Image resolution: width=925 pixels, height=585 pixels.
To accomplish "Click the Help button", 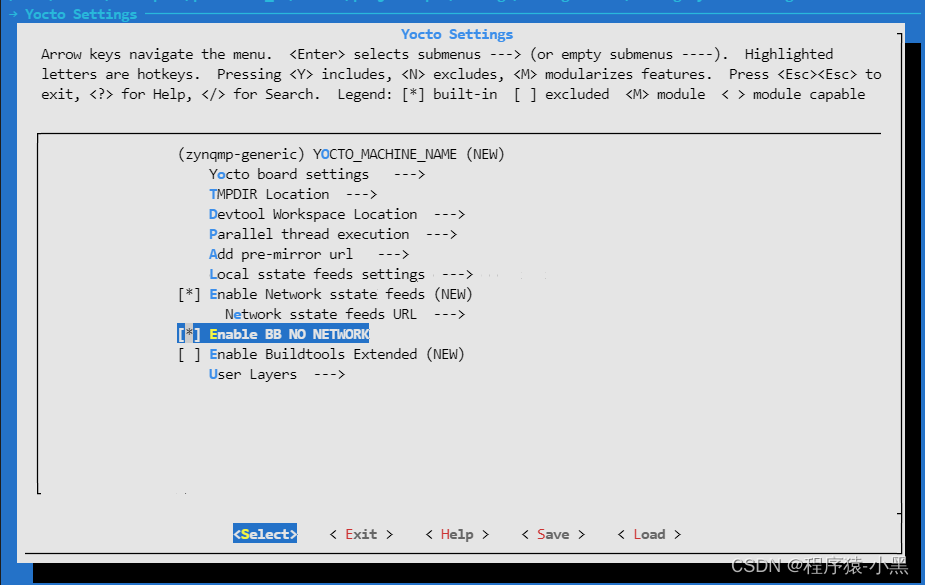I will tap(457, 534).
